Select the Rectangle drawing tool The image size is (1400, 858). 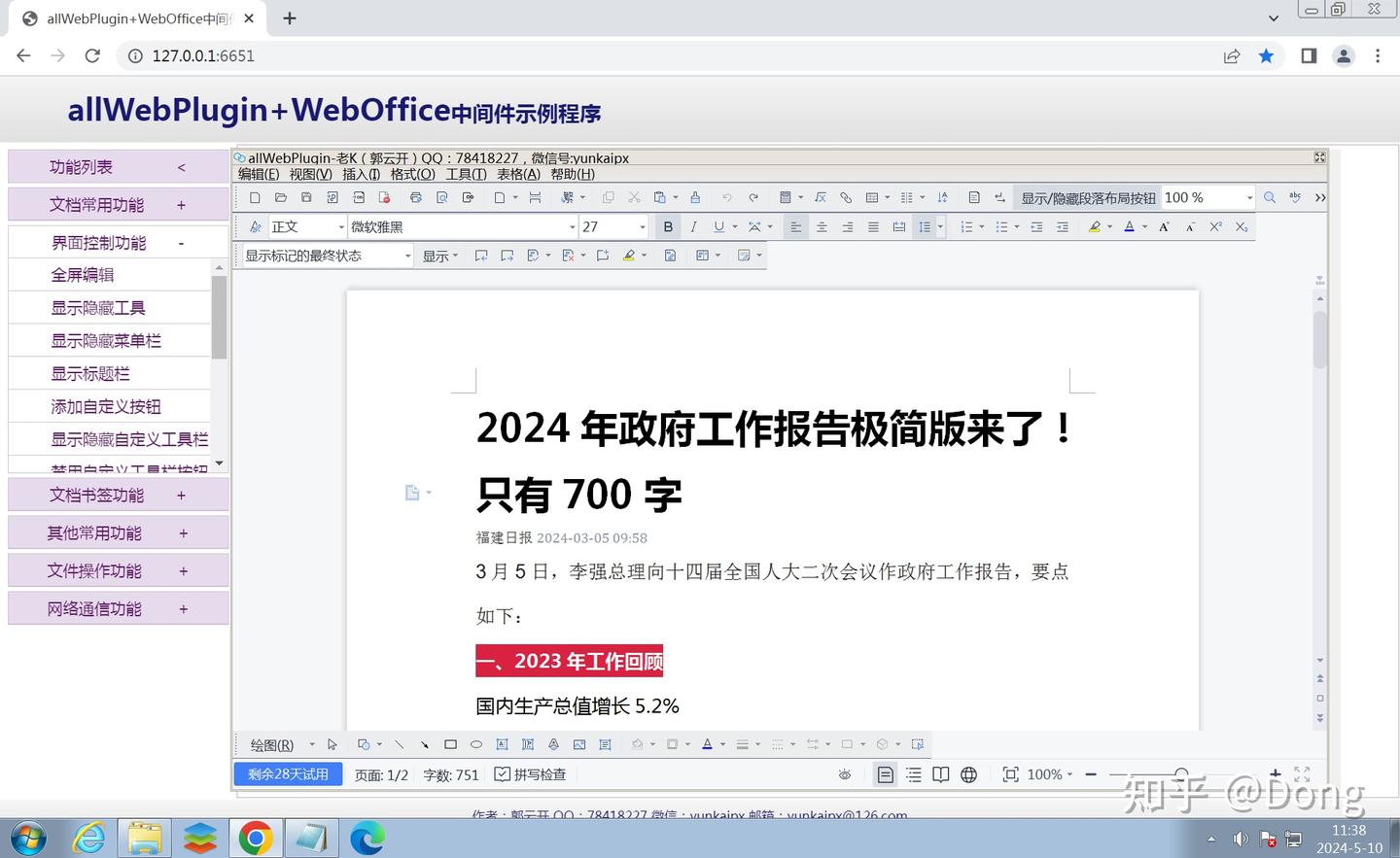point(449,743)
